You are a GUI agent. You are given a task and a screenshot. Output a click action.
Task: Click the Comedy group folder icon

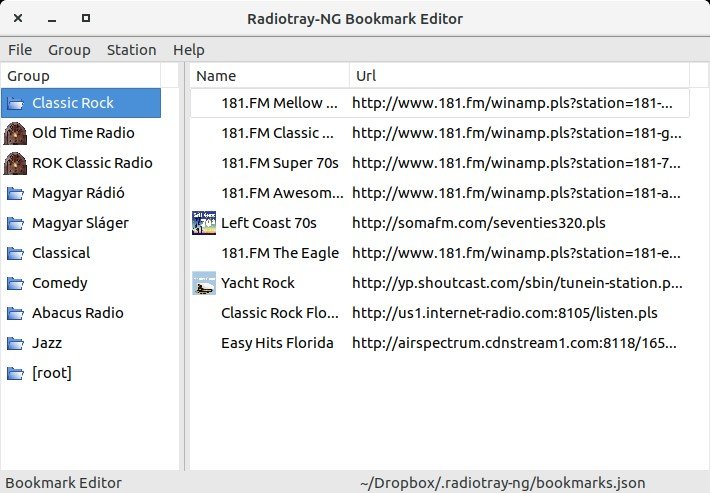click(x=15, y=283)
